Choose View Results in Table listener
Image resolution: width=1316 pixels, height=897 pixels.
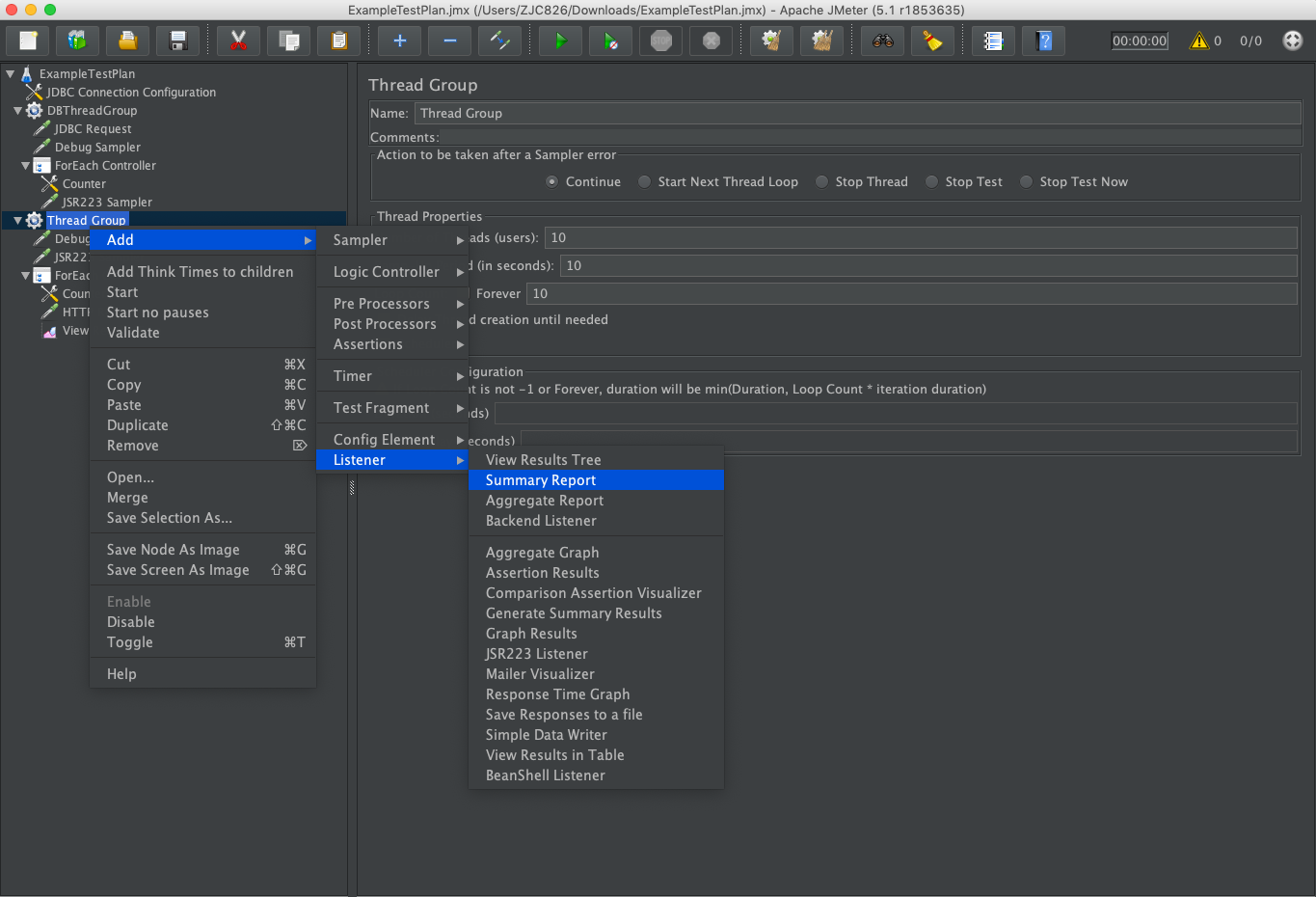click(596, 755)
